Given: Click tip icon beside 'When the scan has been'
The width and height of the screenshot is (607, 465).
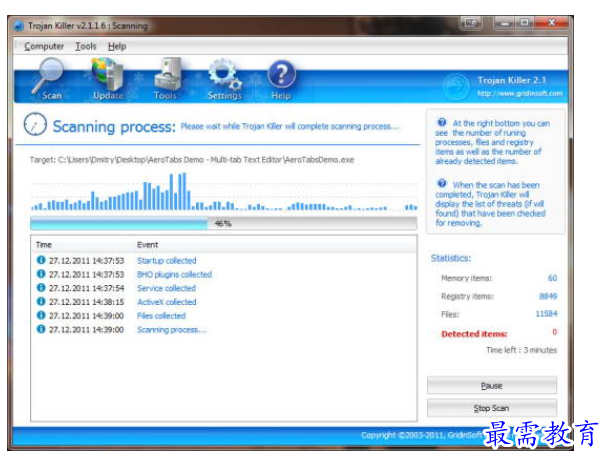Looking at the screenshot, I should [x=442, y=183].
